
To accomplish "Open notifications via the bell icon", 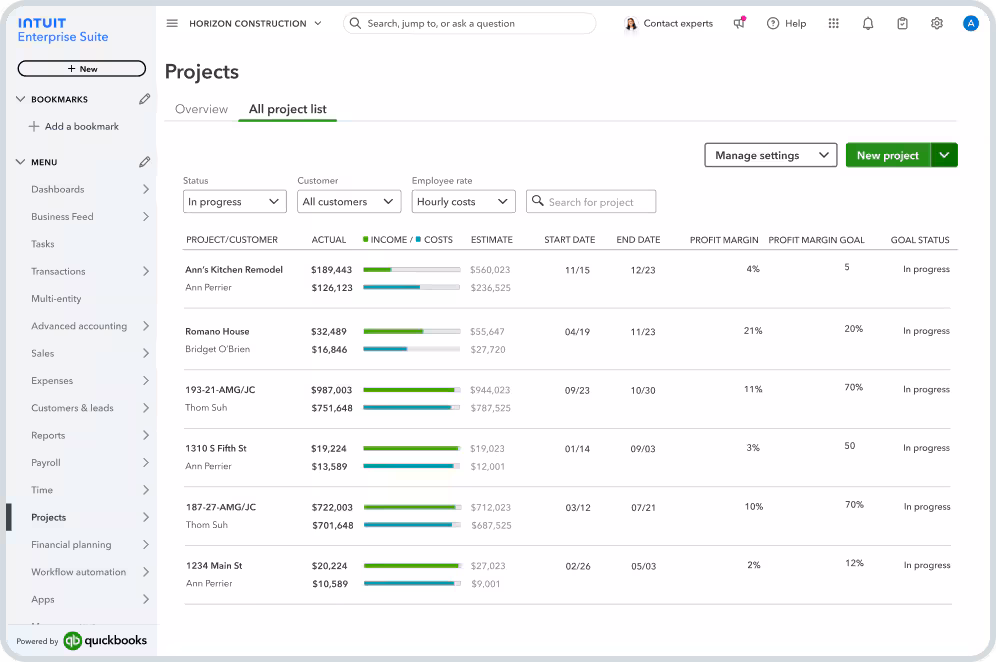I will click(x=868, y=22).
